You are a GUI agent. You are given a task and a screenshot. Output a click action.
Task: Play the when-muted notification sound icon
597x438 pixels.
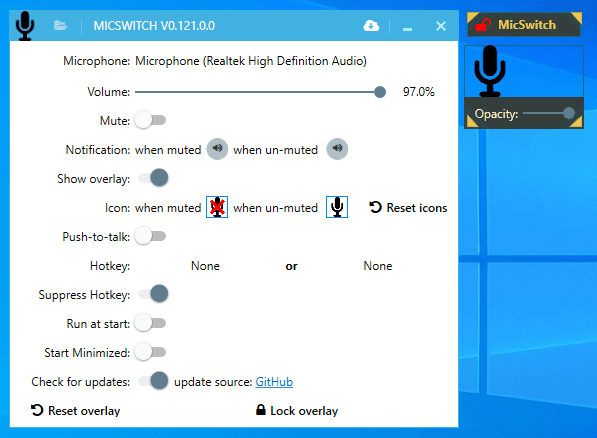click(x=217, y=149)
